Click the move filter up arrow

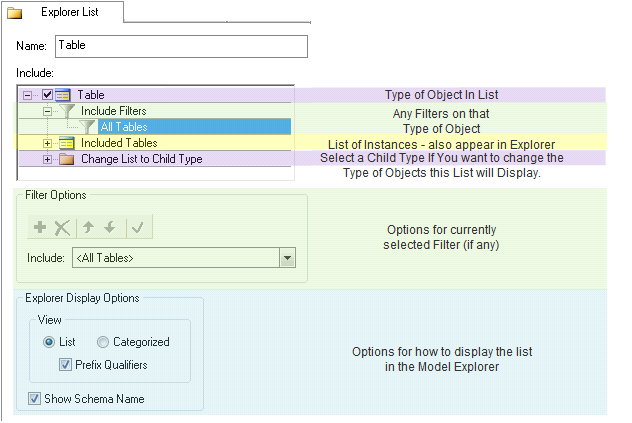pyautogui.click(x=88, y=227)
